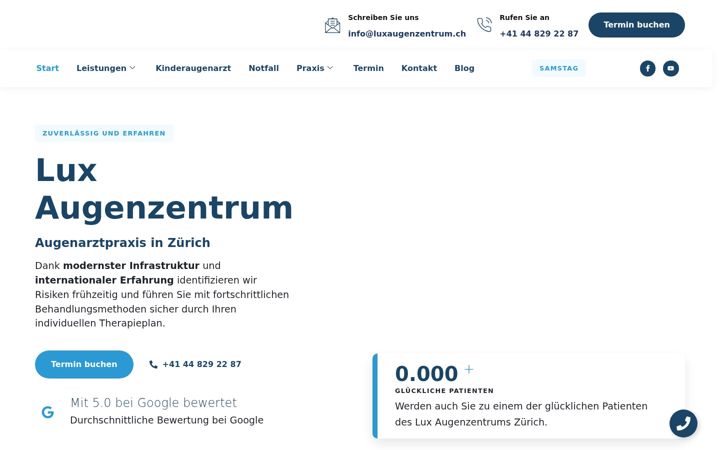720x450 pixels.
Task: Open the Termin menu item
Action: pyautogui.click(x=368, y=68)
